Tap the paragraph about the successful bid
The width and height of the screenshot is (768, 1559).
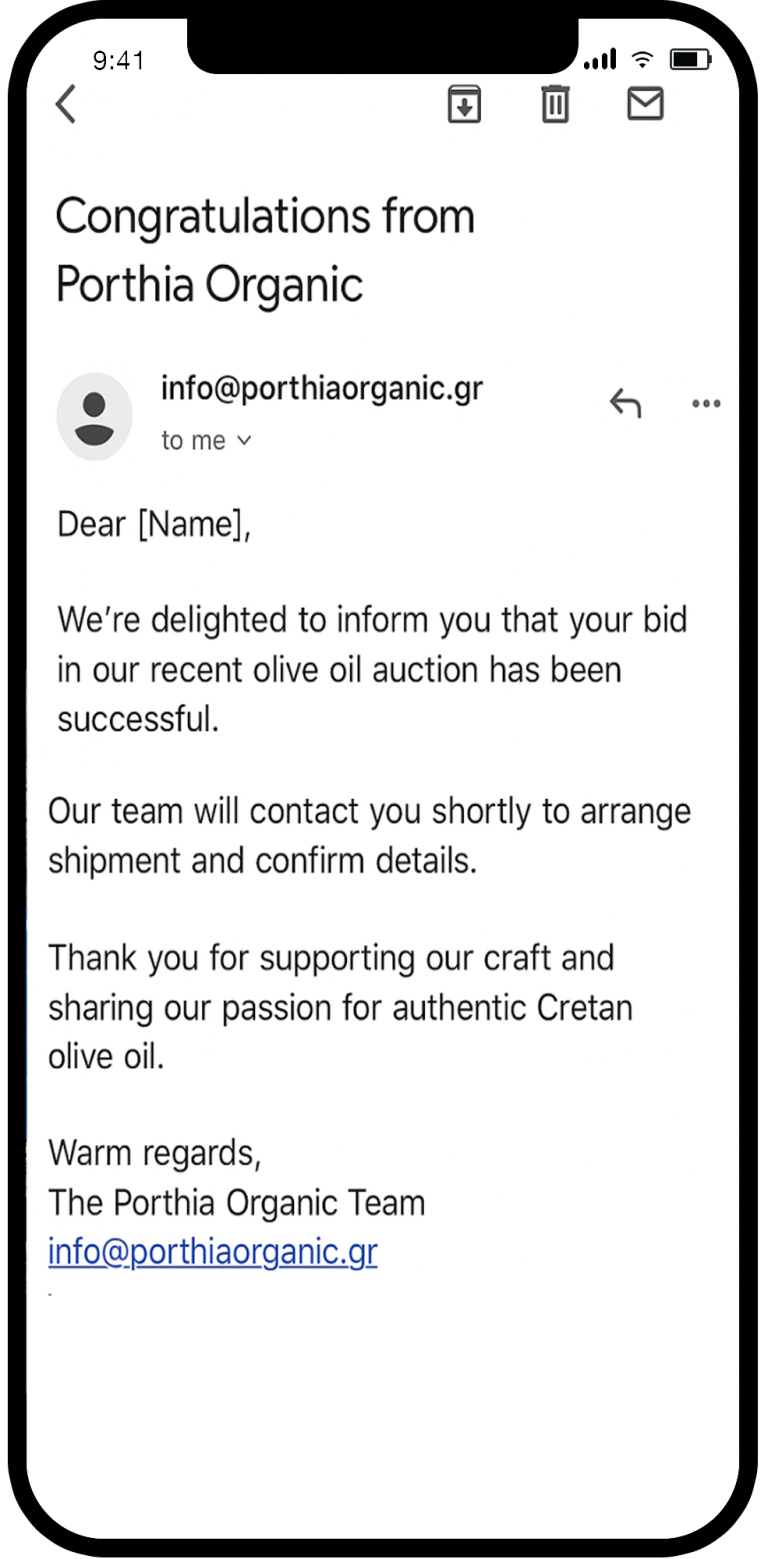(372, 669)
